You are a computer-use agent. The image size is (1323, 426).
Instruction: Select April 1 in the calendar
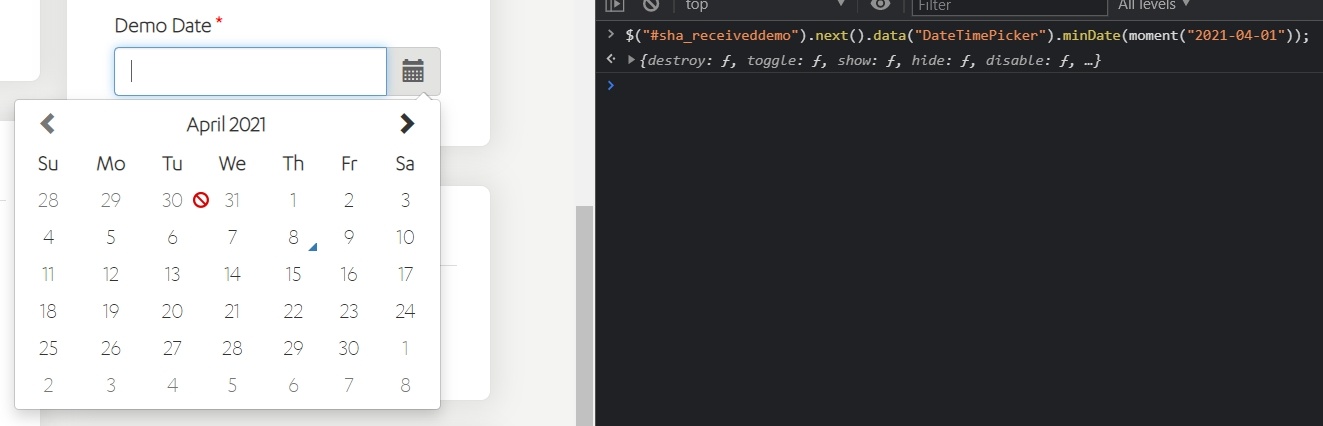point(293,201)
